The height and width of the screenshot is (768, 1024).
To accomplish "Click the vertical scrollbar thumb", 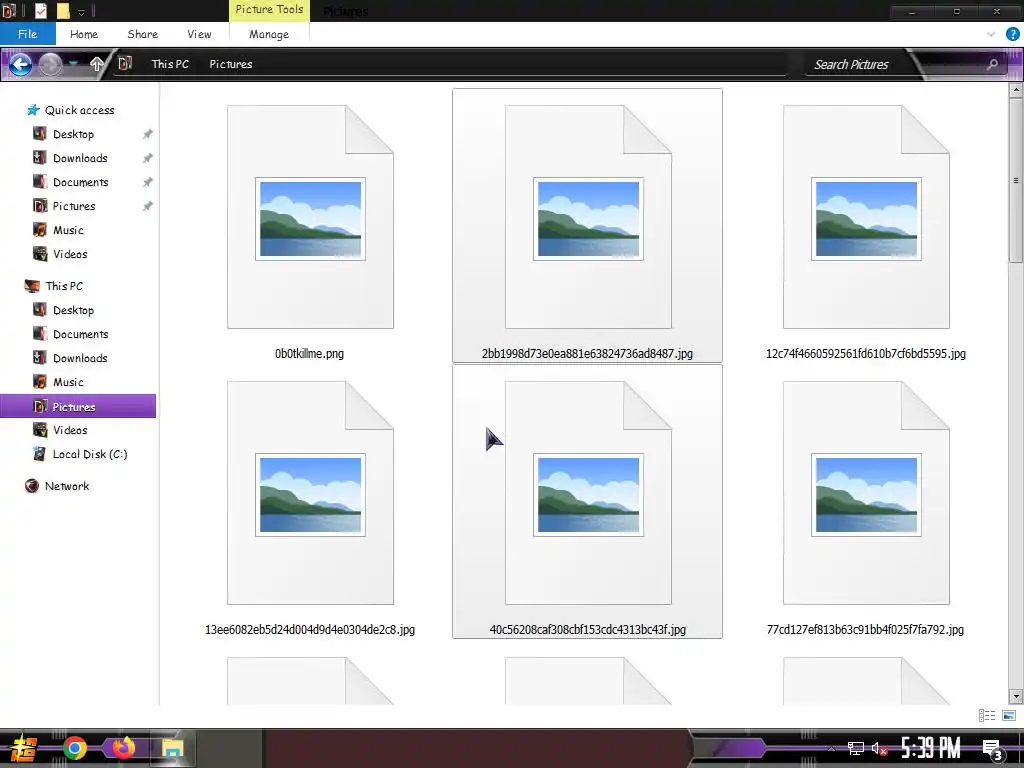I will pos(1016,181).
